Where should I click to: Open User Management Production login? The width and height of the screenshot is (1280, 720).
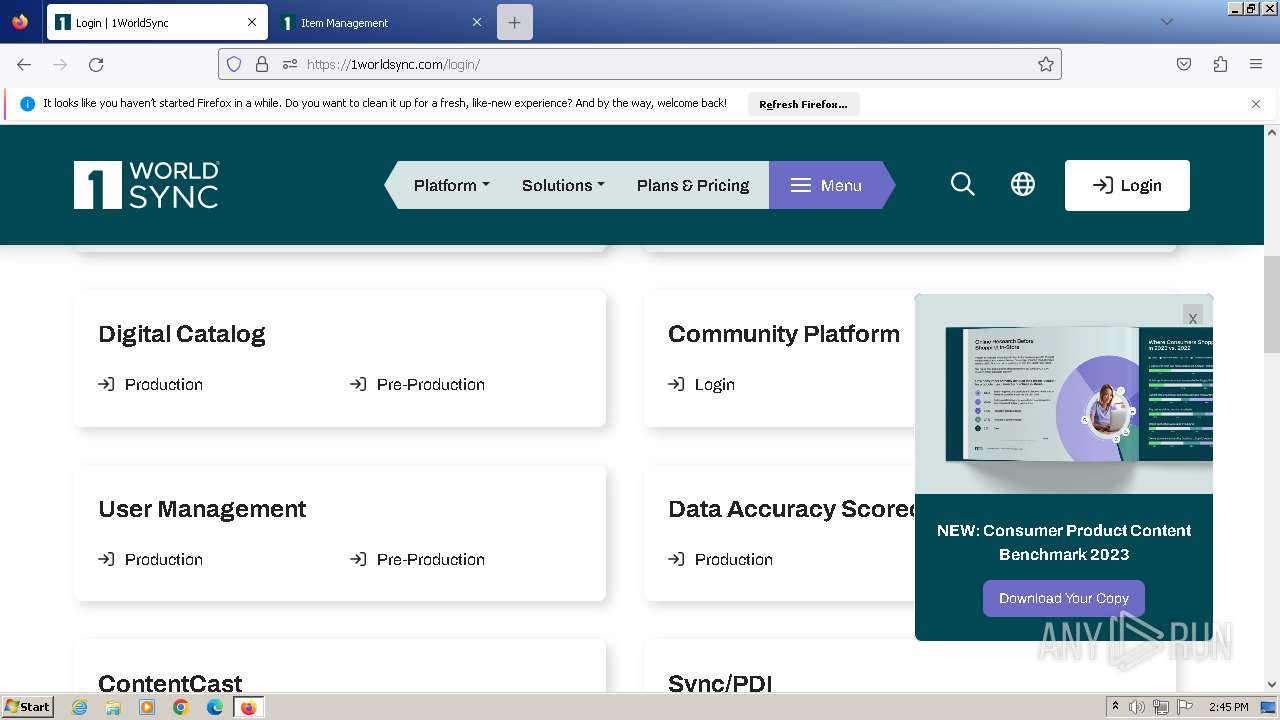[151, 559]
